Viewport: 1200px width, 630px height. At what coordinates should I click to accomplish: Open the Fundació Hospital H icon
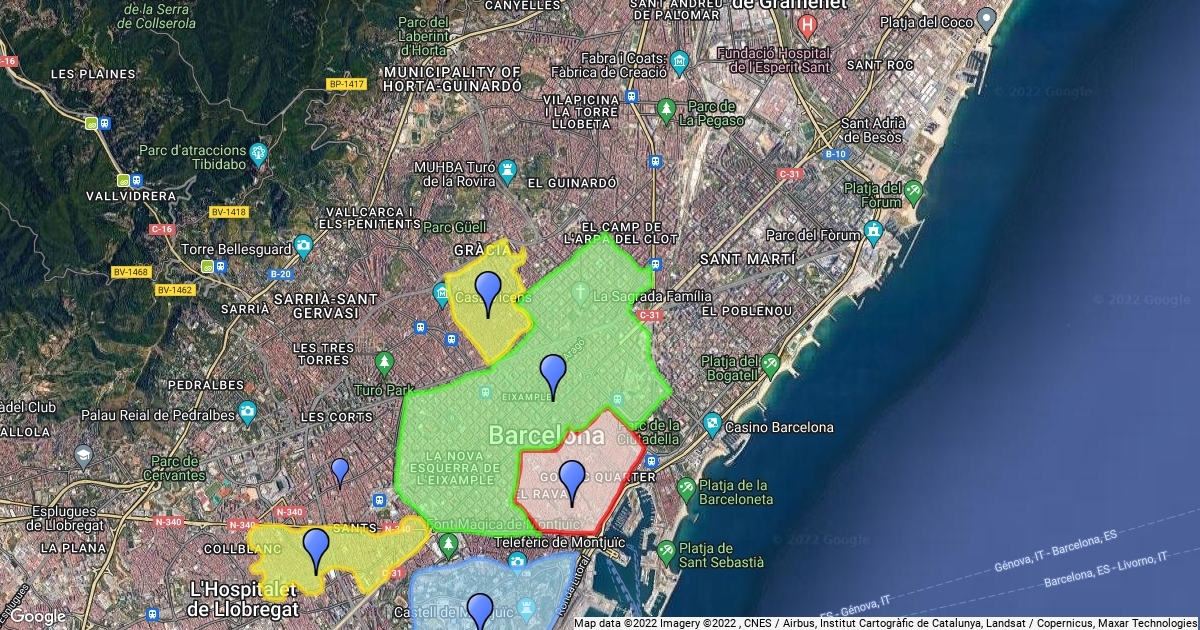[808, 22]
